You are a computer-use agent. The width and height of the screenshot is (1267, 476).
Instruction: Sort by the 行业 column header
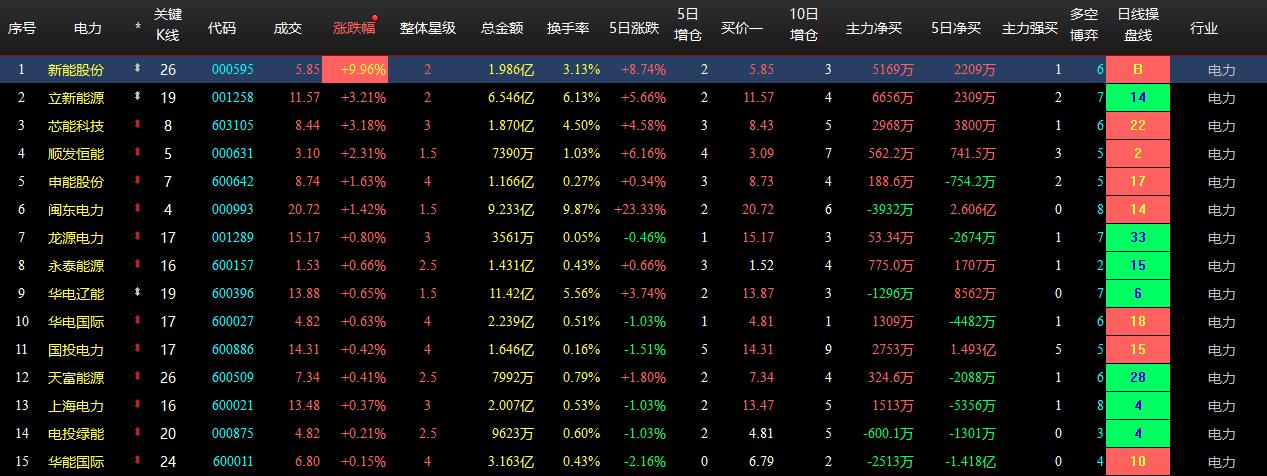[1204, 28]
